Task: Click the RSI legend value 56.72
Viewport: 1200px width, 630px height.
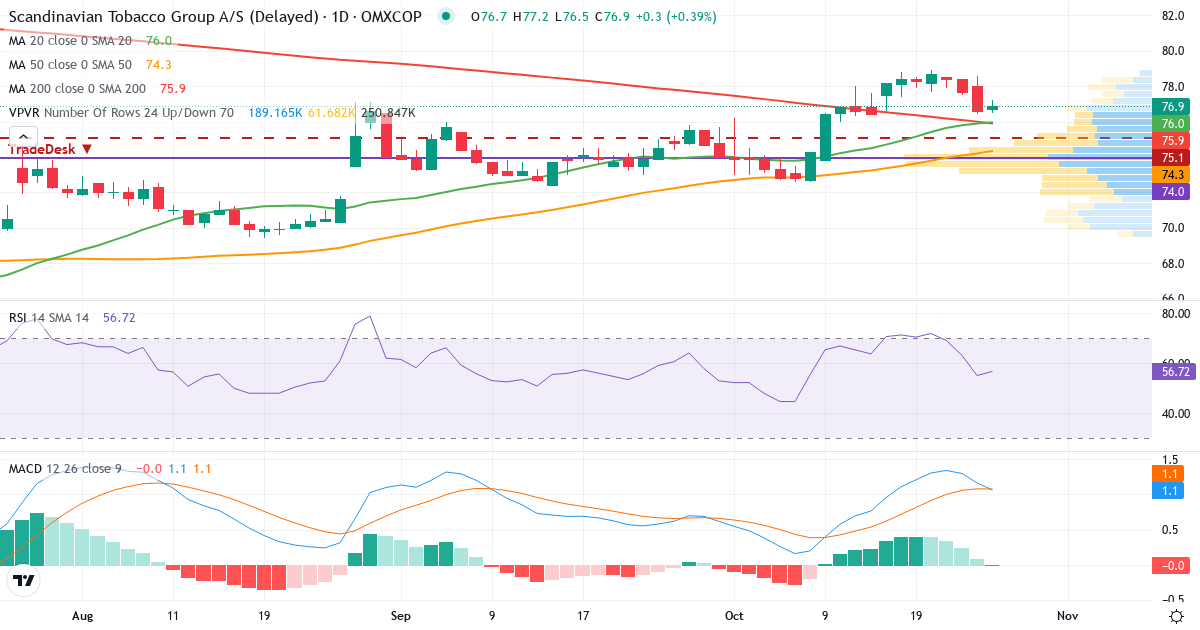Action: (x=119, y=318)
